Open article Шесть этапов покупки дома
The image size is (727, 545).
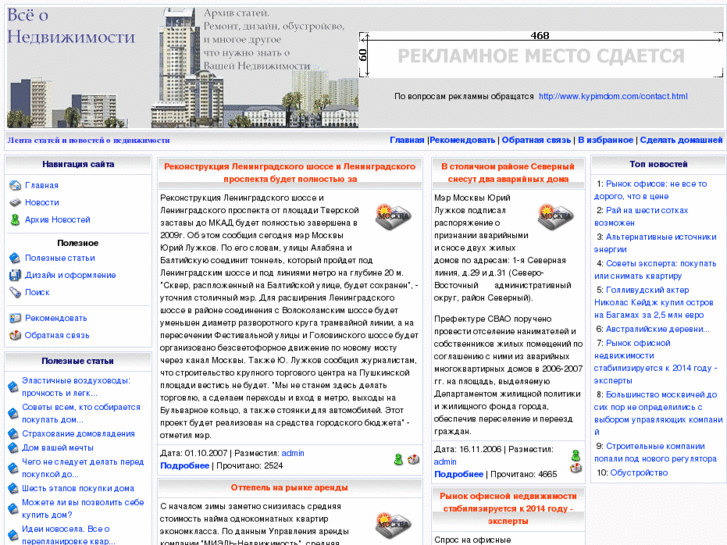[78, 488]
